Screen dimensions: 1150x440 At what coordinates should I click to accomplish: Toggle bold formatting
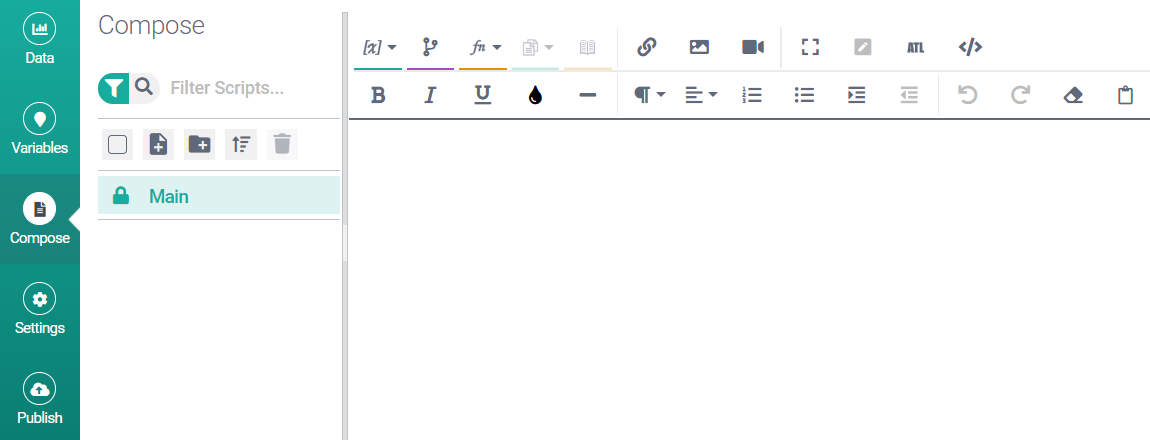tap(378, 95)
